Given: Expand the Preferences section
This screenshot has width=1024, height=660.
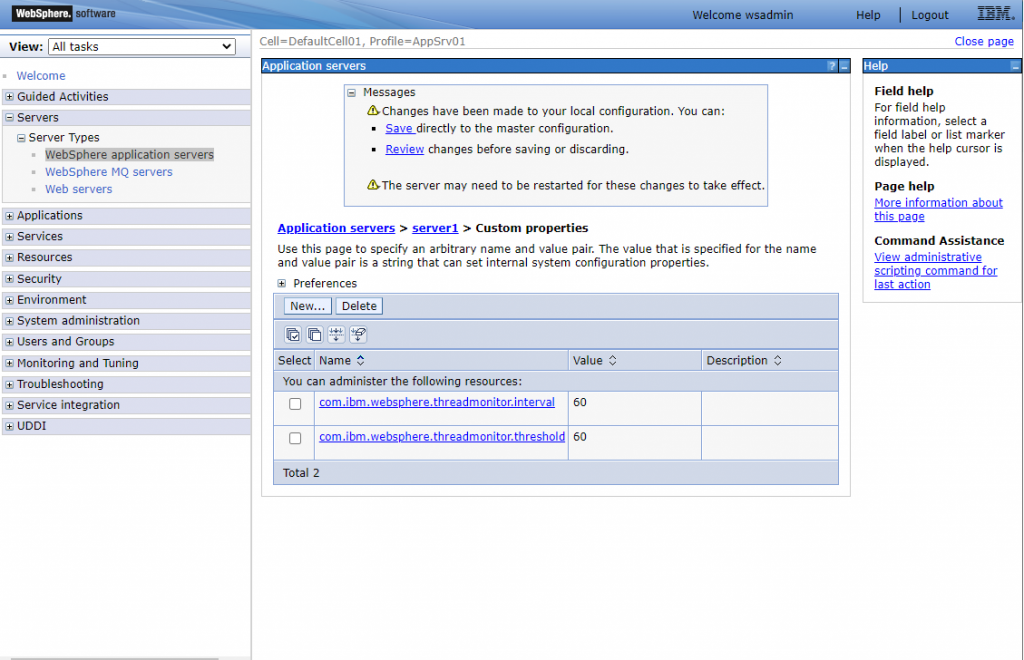Looking at the screenshot, I should pos(281,283).
